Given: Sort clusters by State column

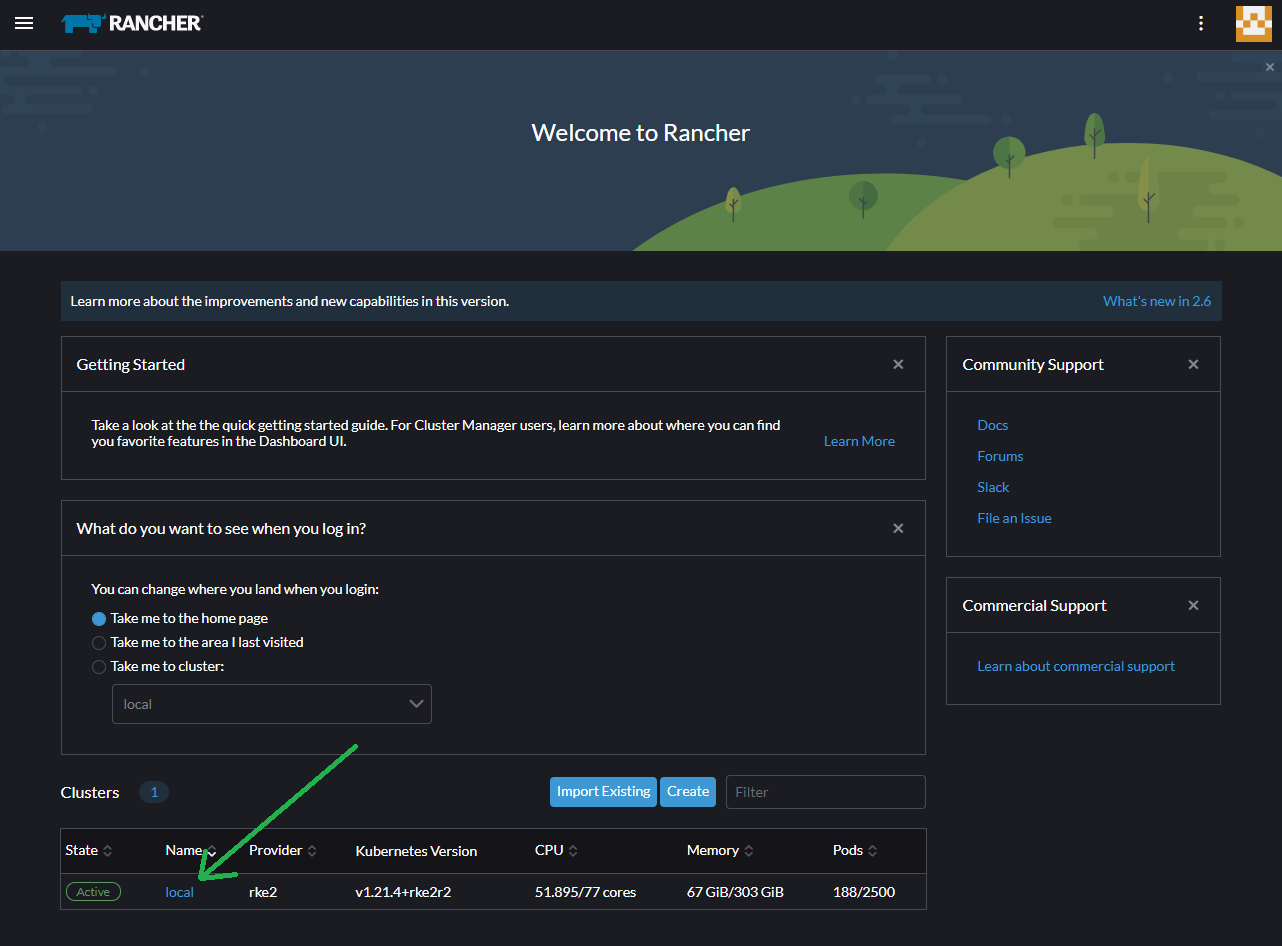Looking at the screenshot, I should coord(89,851).
